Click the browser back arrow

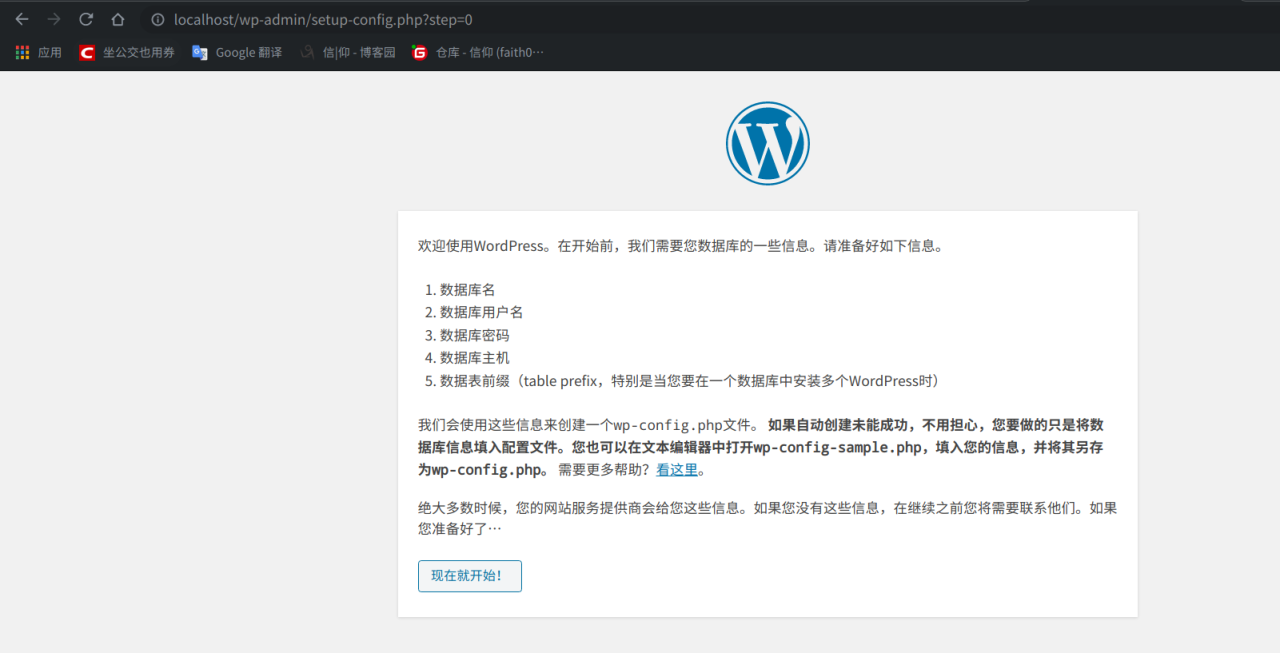[x=22, y=18]
